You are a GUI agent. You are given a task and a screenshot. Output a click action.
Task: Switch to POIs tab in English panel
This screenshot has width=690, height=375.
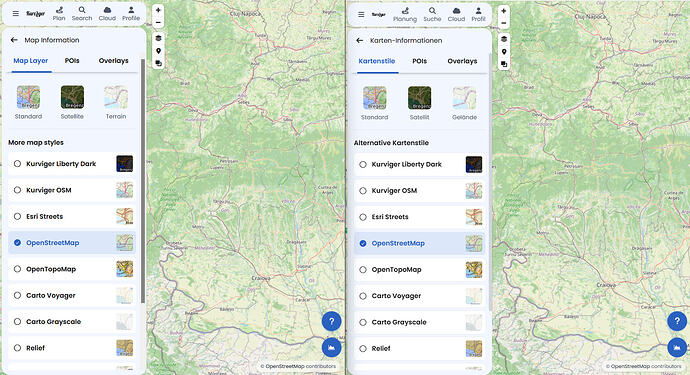(72, 61)
